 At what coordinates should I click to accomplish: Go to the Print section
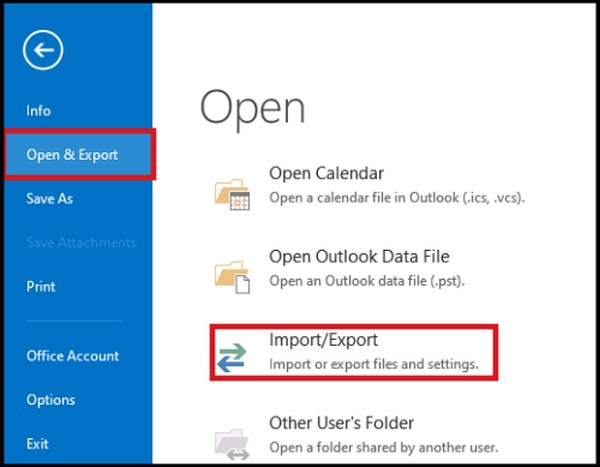(40, 287)
